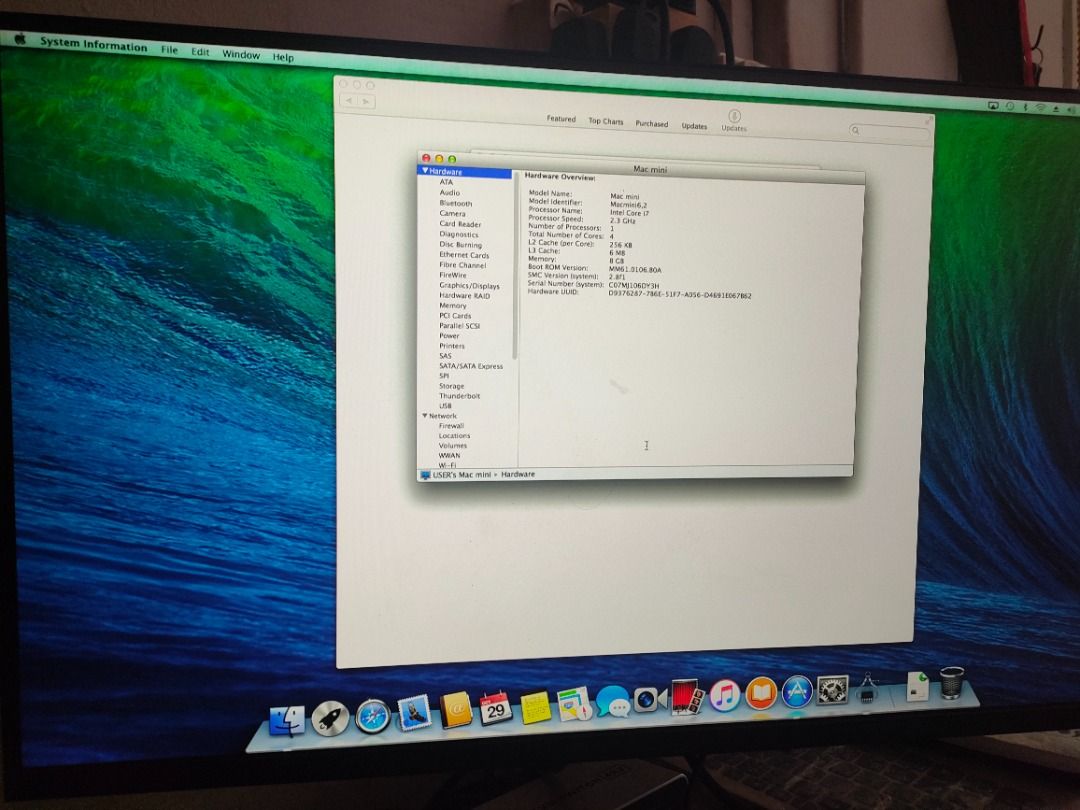1080x810 pixels.
Task: Open the Calendar app in Dock
Action: 495,708
